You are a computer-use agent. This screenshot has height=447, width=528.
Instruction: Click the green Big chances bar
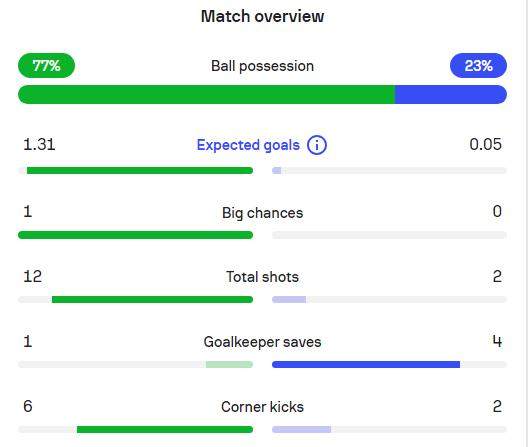(135, 235)
